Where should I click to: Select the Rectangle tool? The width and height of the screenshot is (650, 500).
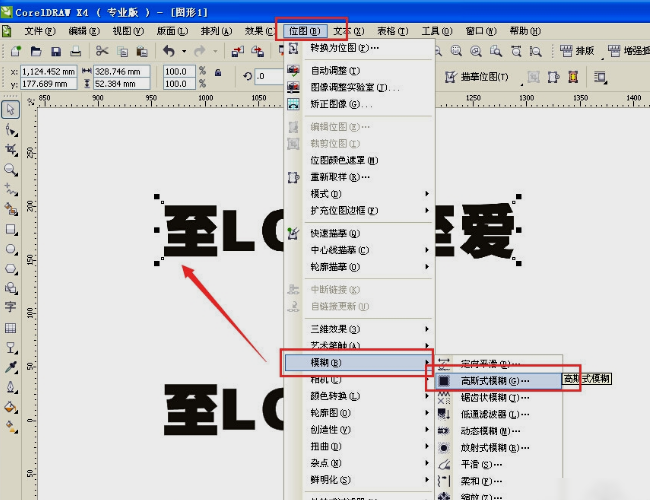11,229
